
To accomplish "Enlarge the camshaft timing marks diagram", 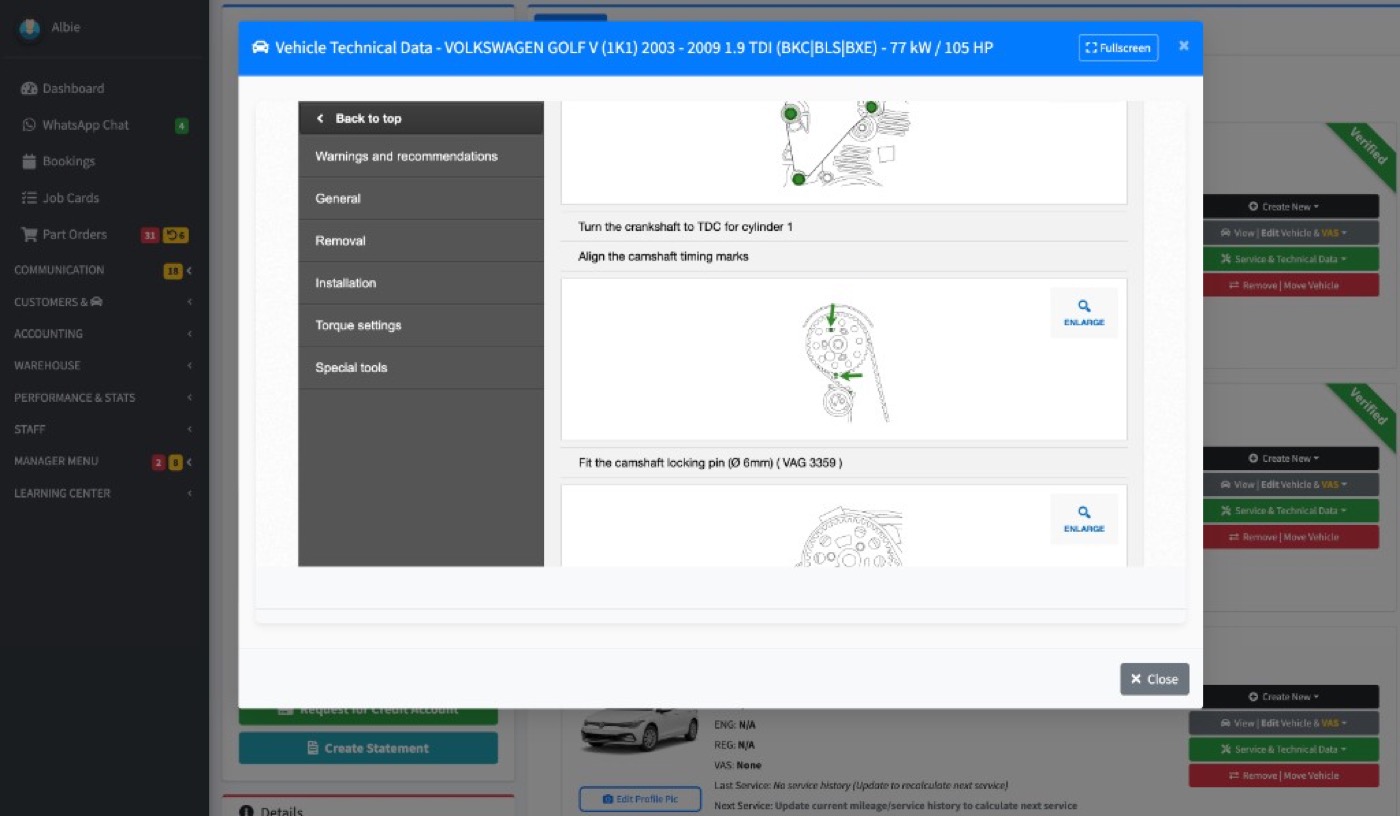I will (1084, 313).
